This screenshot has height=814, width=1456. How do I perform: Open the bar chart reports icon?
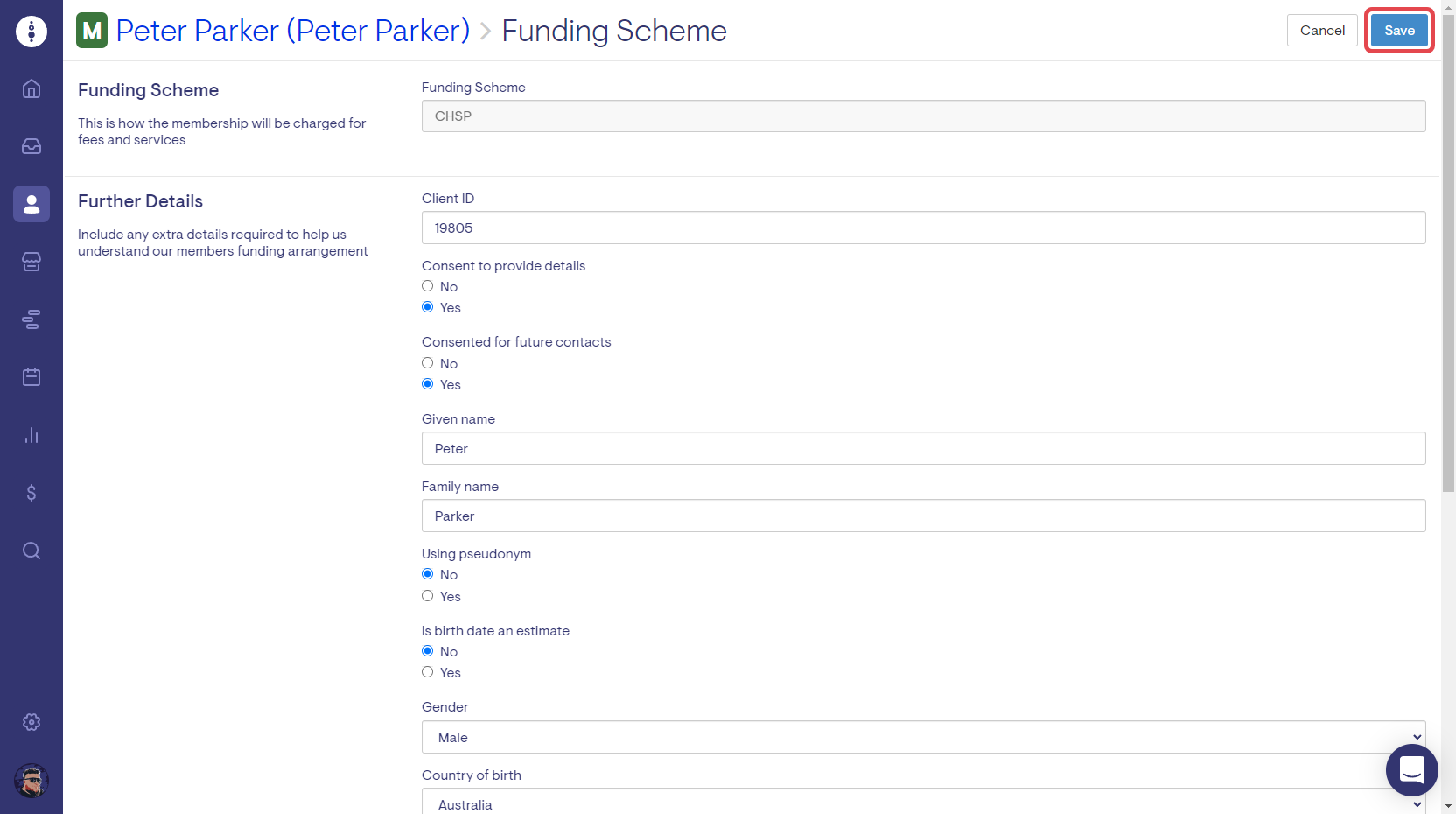click(x=31, y=435)
